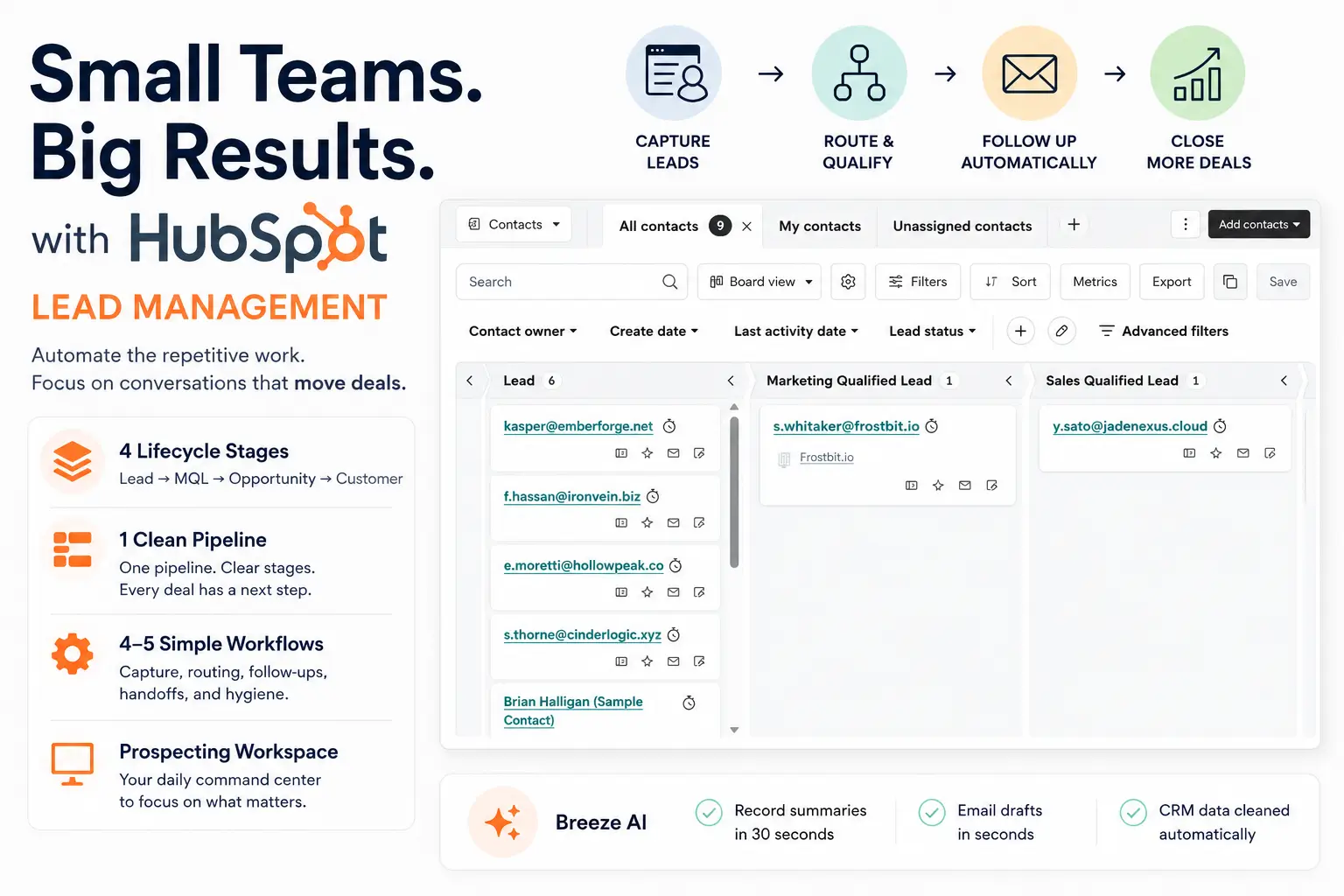Viewport: 1344px width, 896px height.
Task: Add a new view tab
Action: coord(1074,225)
